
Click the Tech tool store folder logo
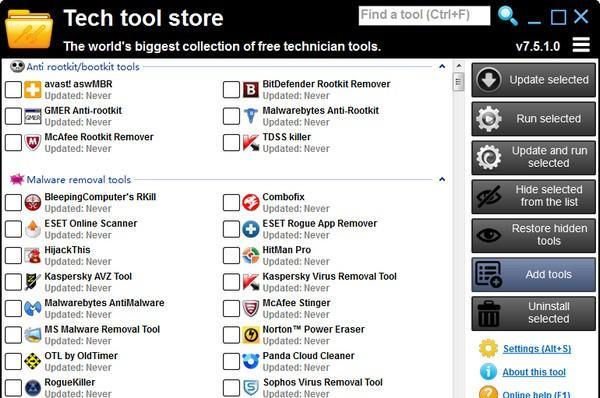pos(29,30)
